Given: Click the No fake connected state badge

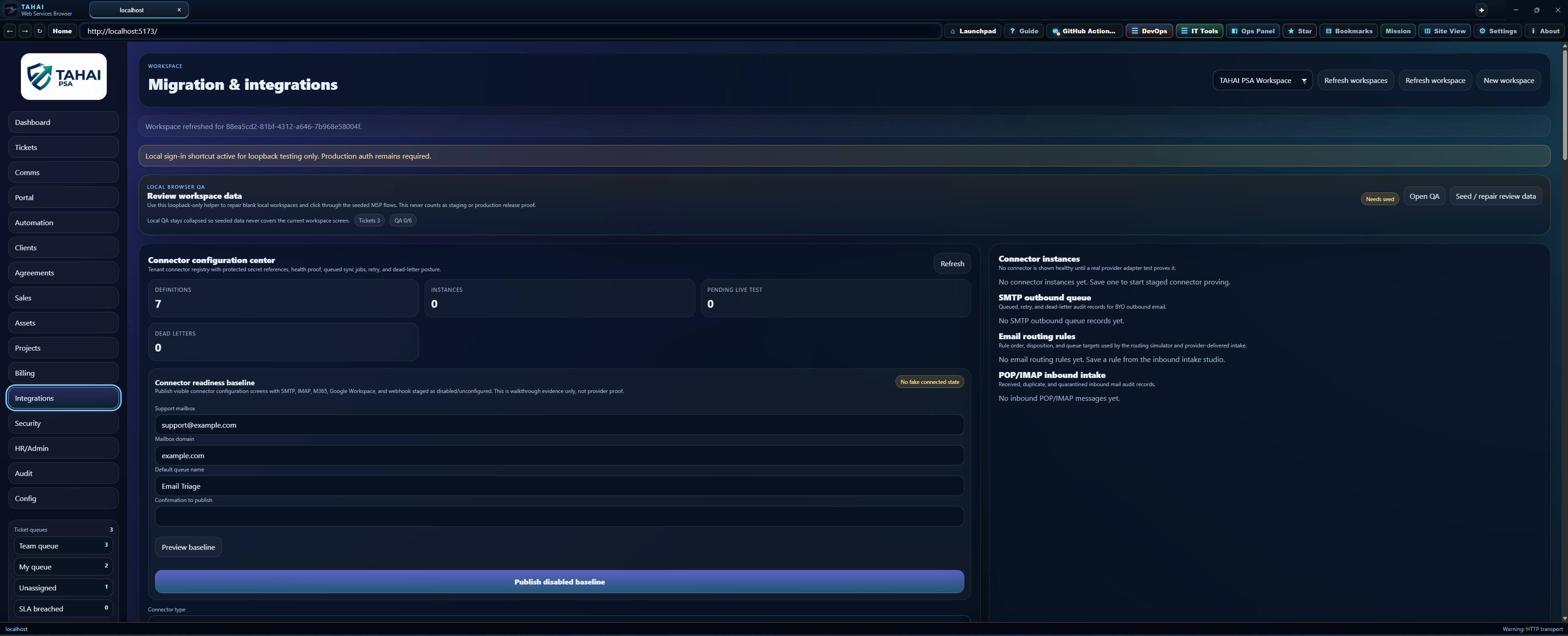Looking at the screenshot, I should pyautogui.click(x=930, y=382).
